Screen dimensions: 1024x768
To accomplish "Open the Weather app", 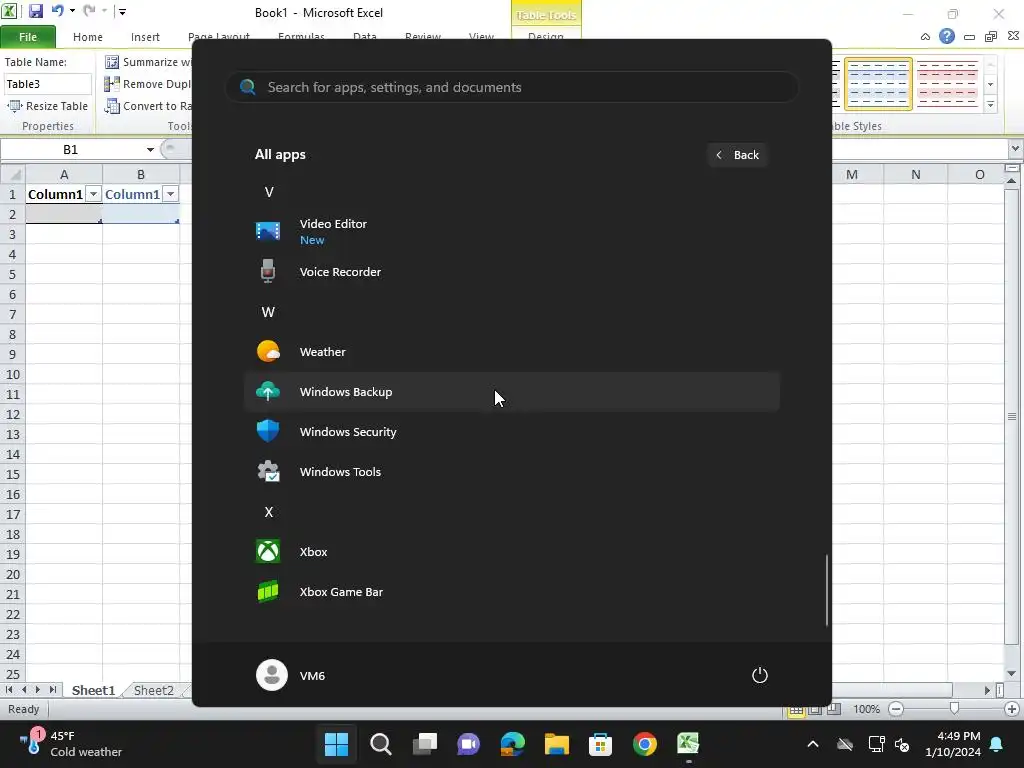I will tap(511, 352).
